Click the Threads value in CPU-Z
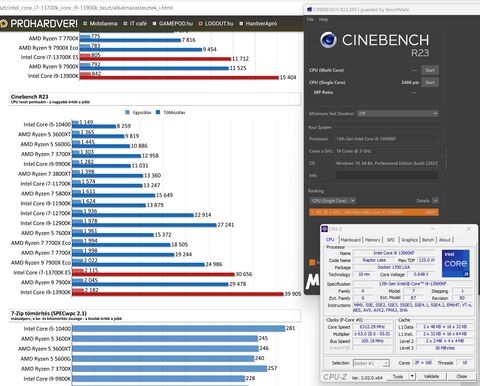 click(465, 363)
